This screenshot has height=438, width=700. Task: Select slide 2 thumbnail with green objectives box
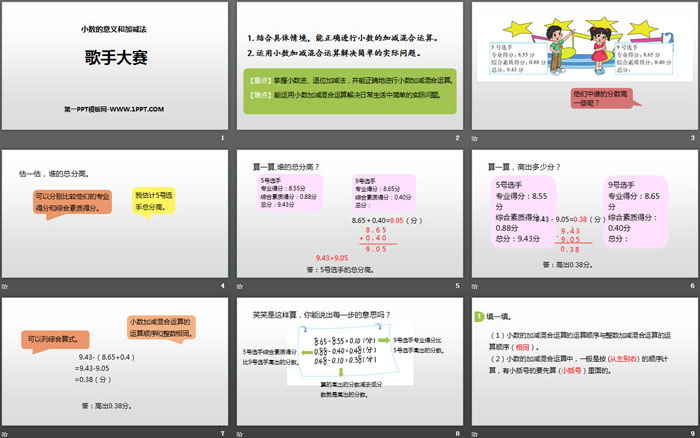point(350,66)
